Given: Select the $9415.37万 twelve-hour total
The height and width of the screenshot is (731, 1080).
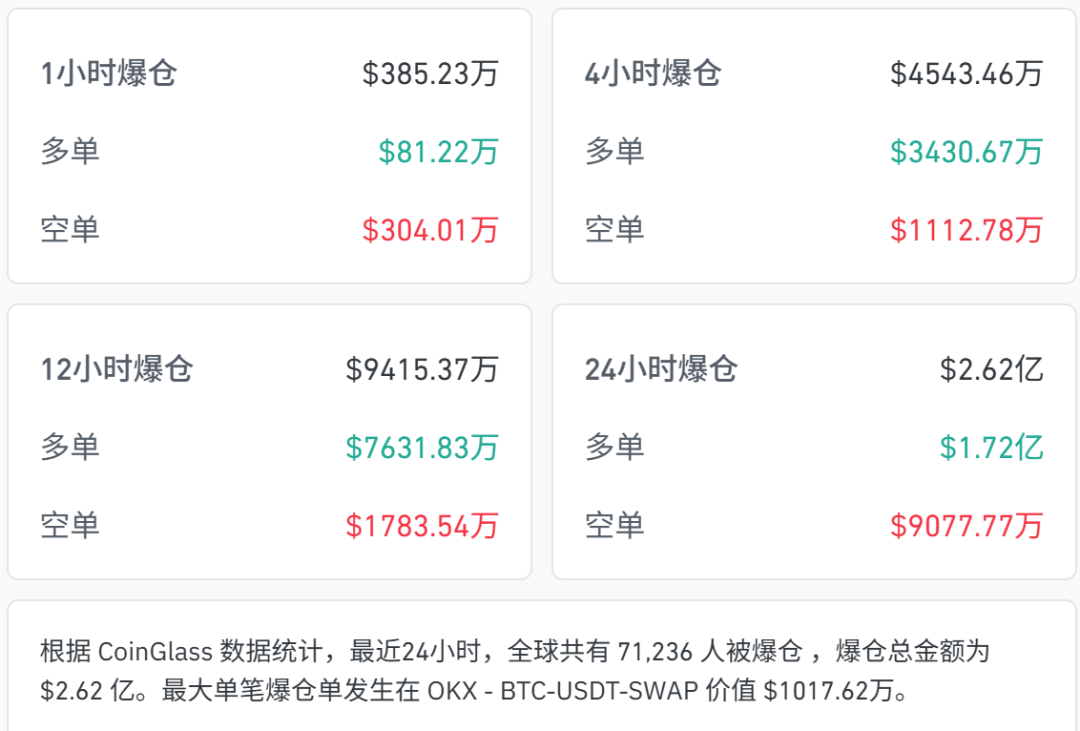Looking at the screenshot, I should pyautogui.click(x=422, y=369).
